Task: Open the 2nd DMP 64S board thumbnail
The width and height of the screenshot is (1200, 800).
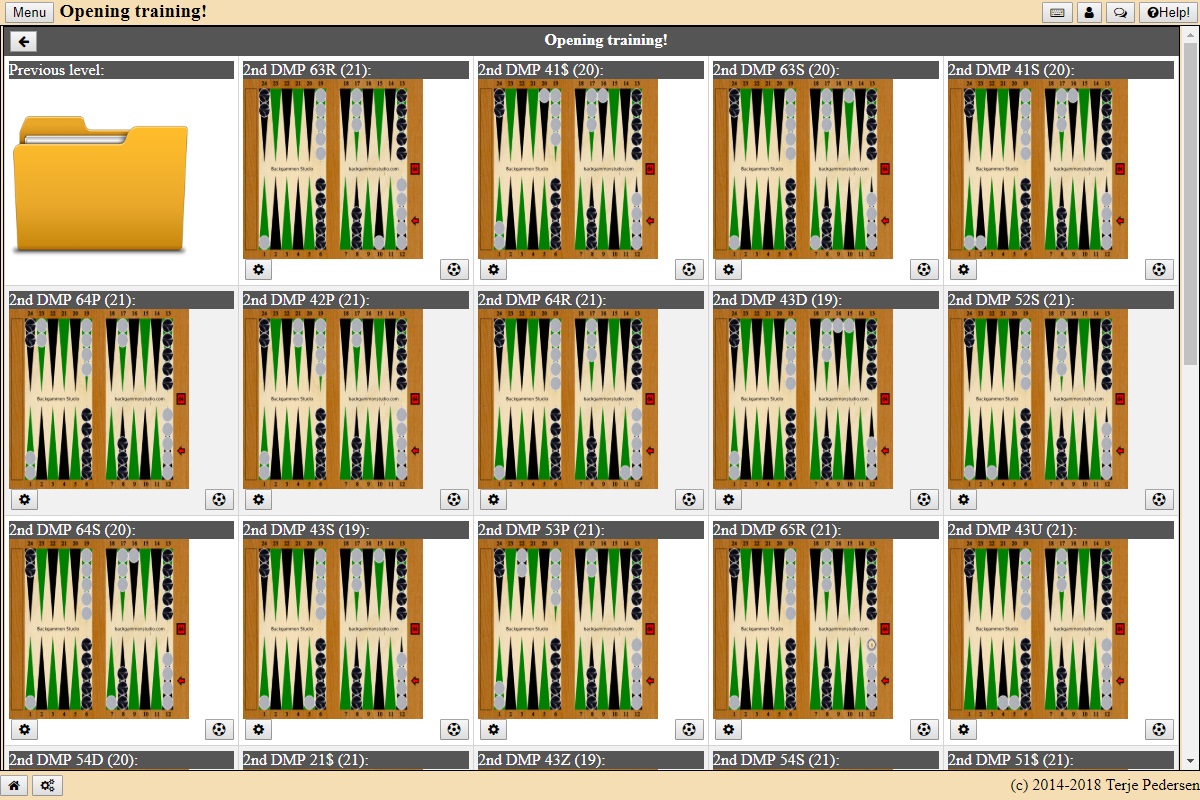Action: tap(99, 629)
